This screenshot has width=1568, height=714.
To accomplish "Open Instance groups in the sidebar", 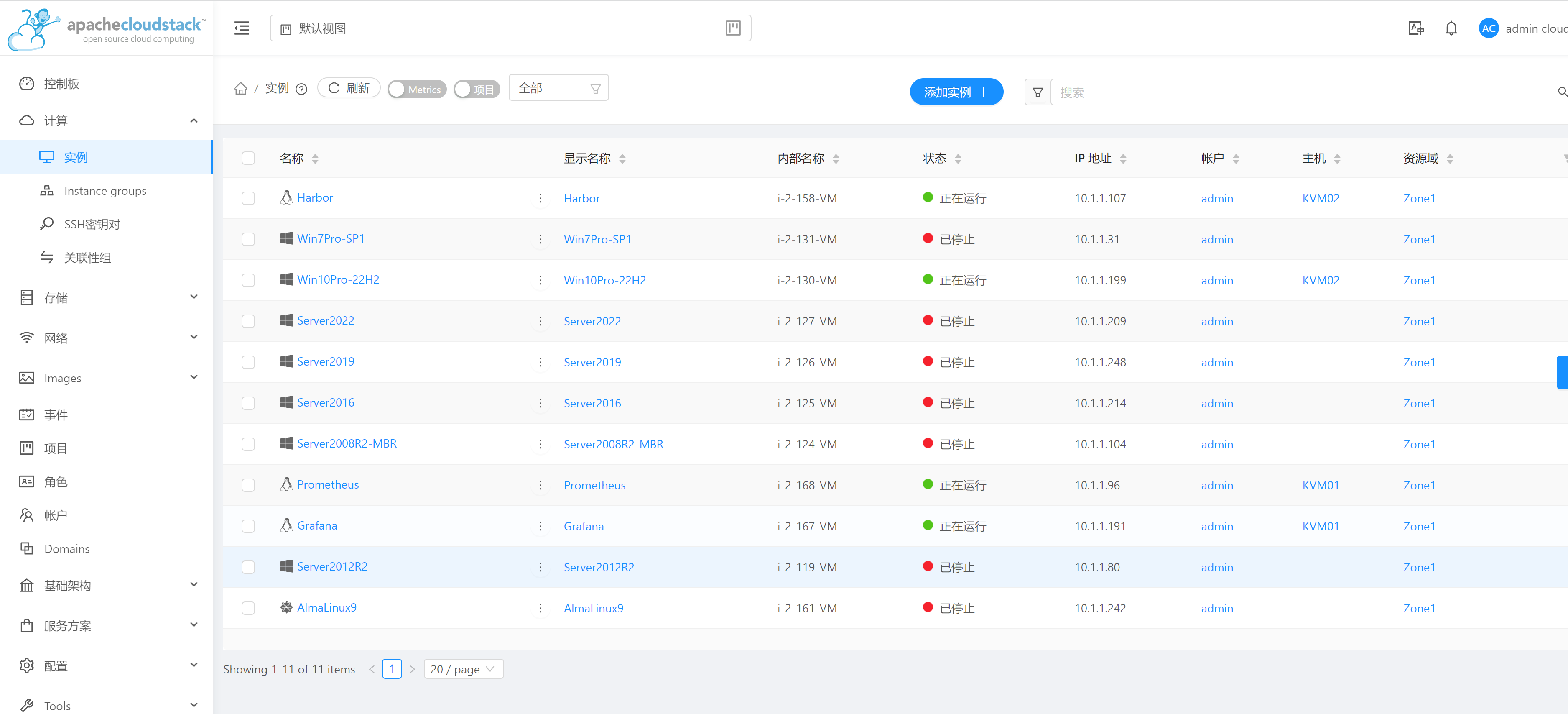I will click(x=107, y=191).
